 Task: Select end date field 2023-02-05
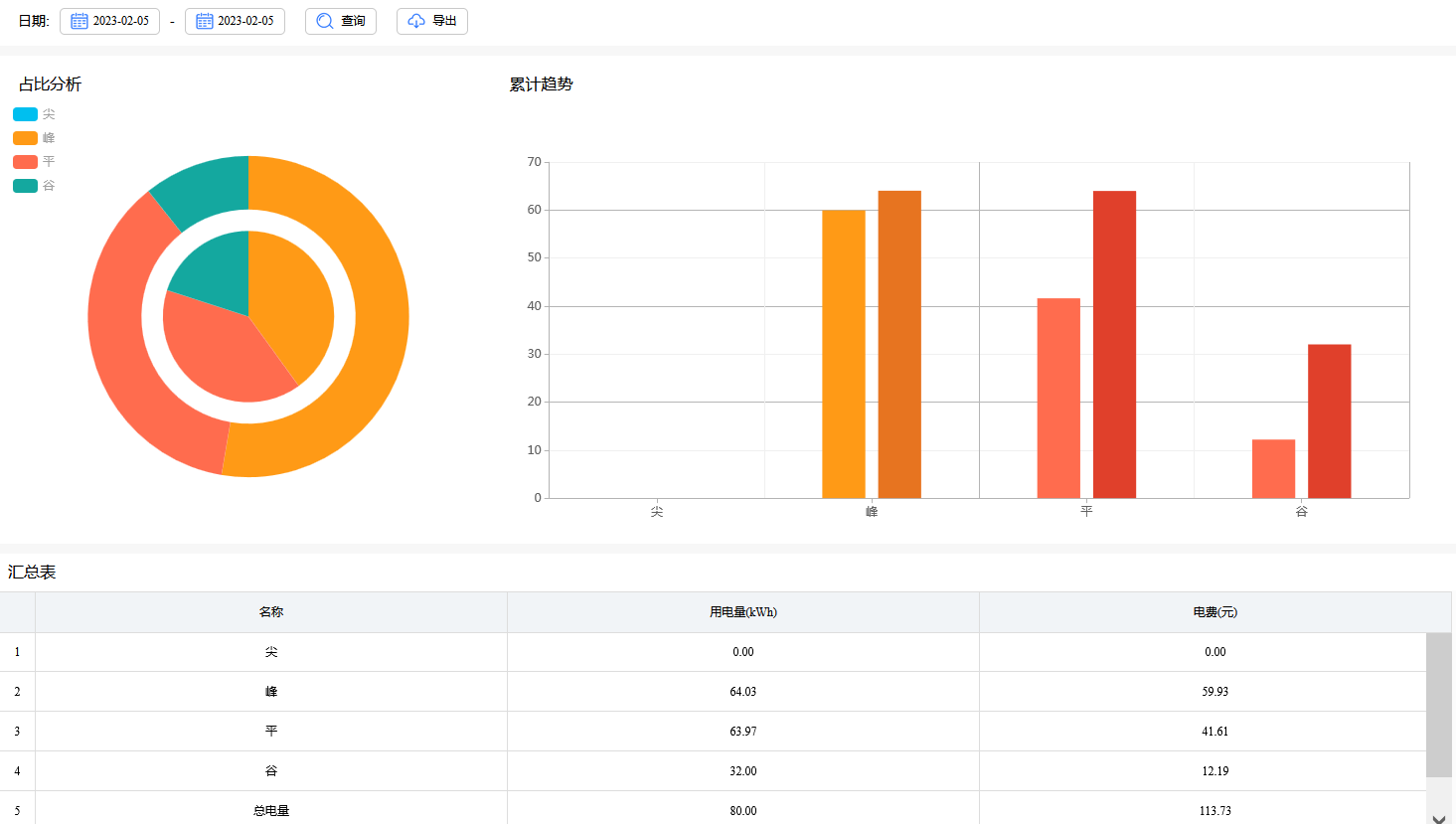coord(235,21)
